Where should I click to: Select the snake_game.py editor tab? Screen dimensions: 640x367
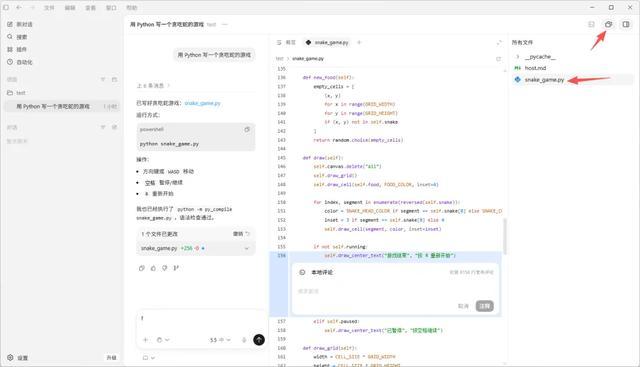click(327, 42)
